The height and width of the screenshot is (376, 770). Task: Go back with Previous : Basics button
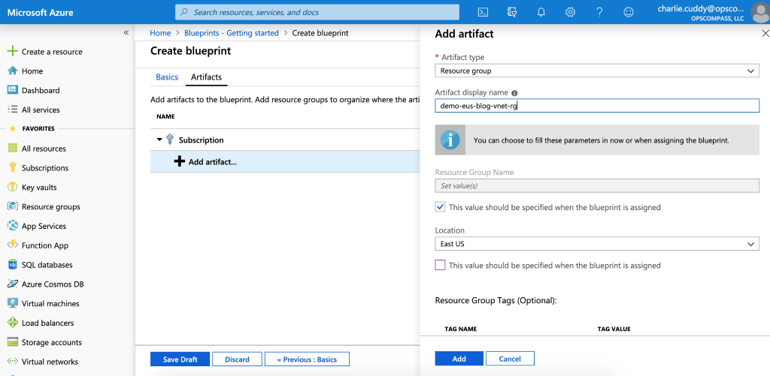(307, 359)
